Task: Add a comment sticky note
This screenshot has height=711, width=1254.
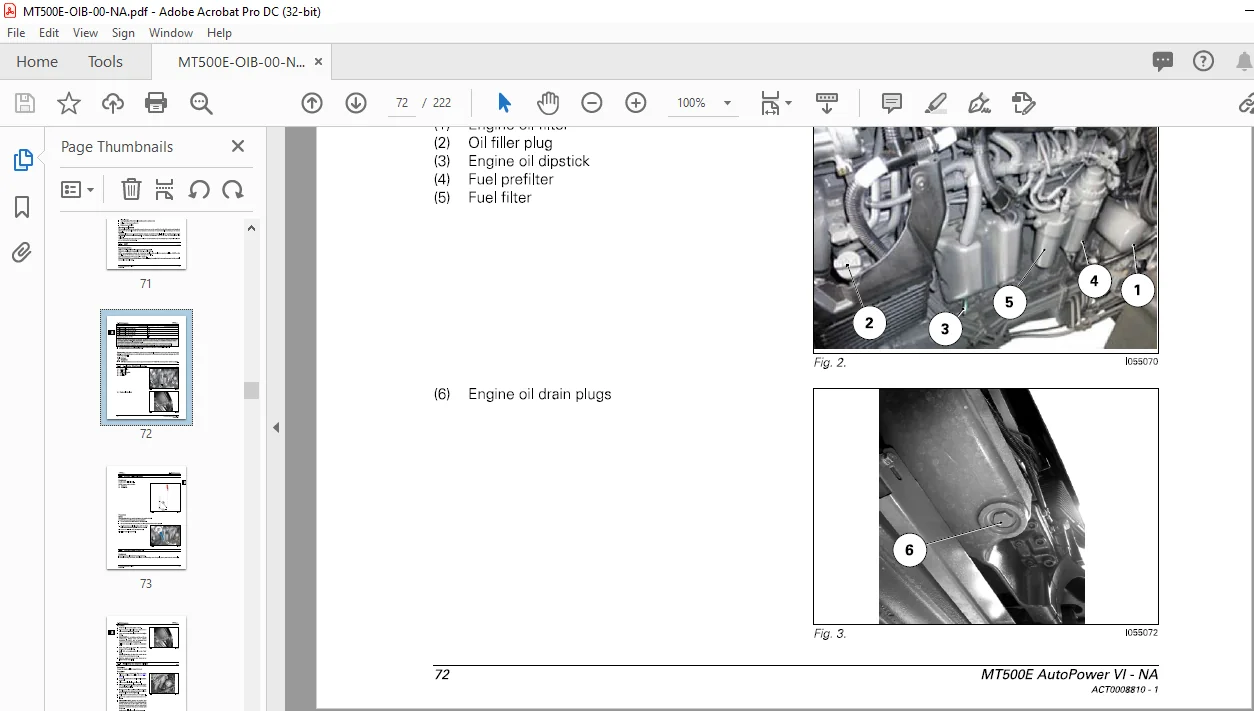Action: pyautogui.click(x=892, y=103)
